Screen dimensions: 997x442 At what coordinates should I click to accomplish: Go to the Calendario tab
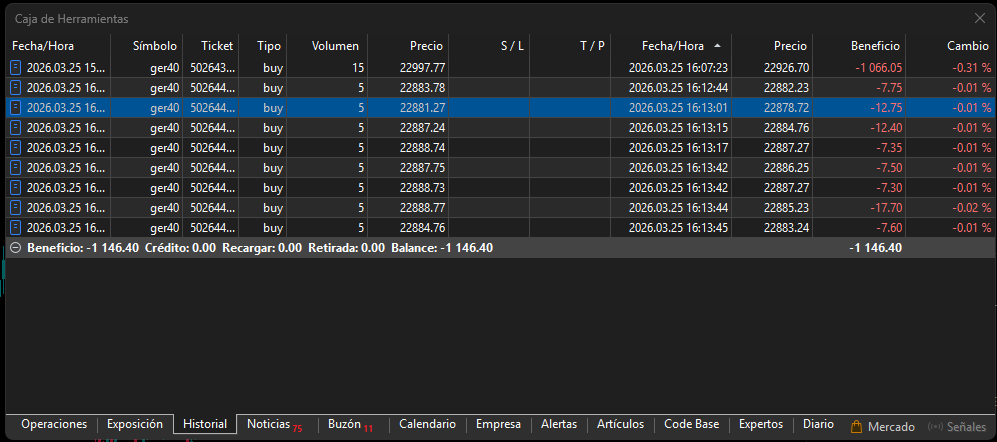click(x=427, y=424)
